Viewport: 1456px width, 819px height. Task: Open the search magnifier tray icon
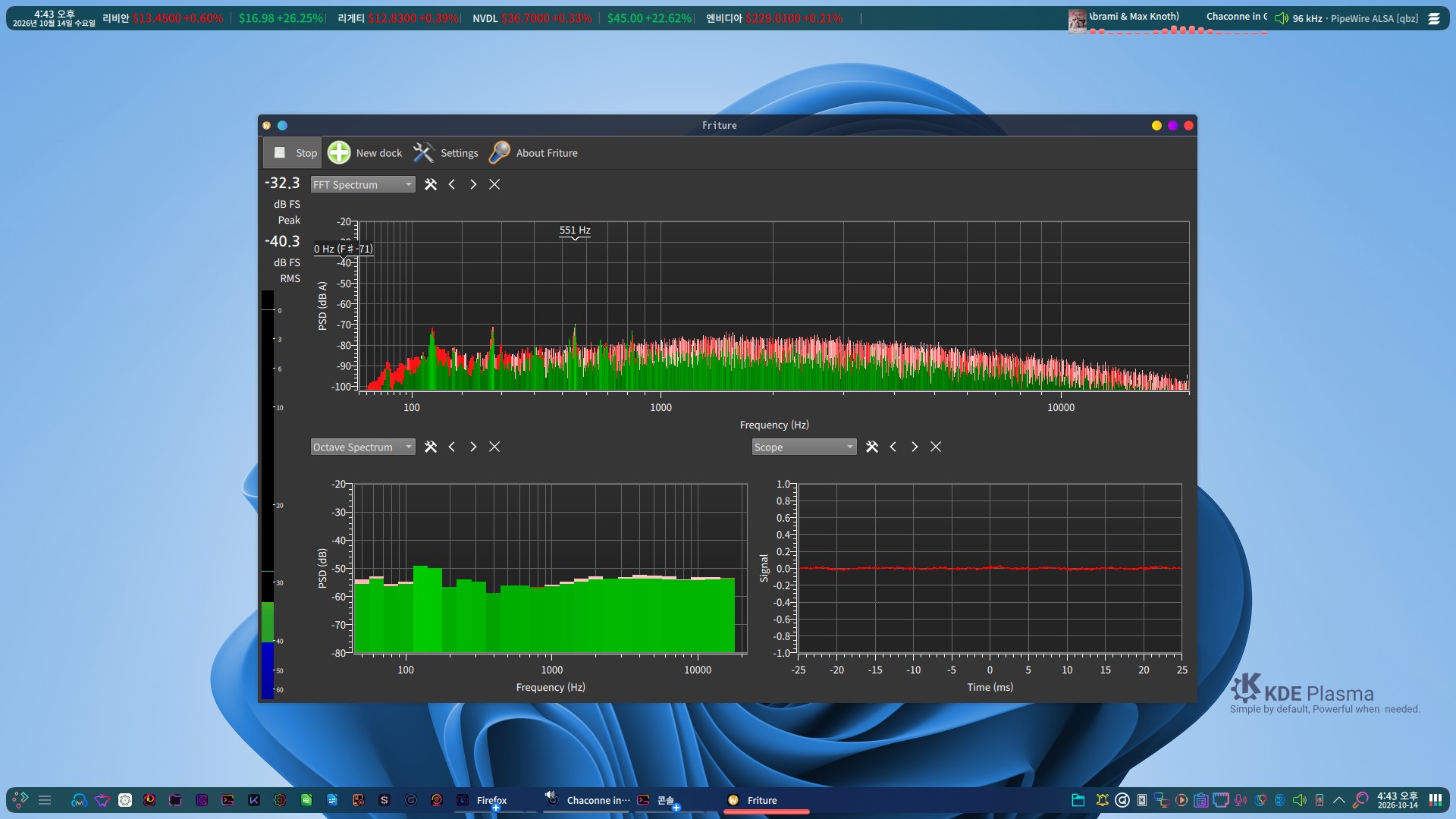pos(1360,800)
